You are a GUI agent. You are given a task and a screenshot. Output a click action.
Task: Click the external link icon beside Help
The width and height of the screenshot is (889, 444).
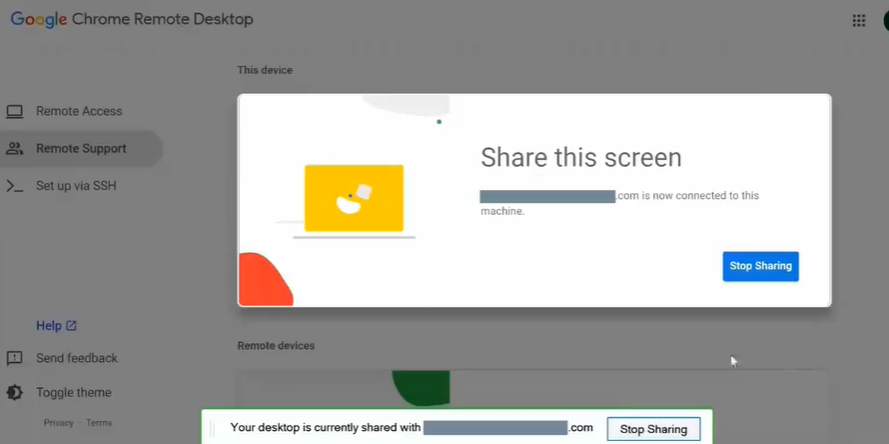pyautogui.click(x=71, y=325)
